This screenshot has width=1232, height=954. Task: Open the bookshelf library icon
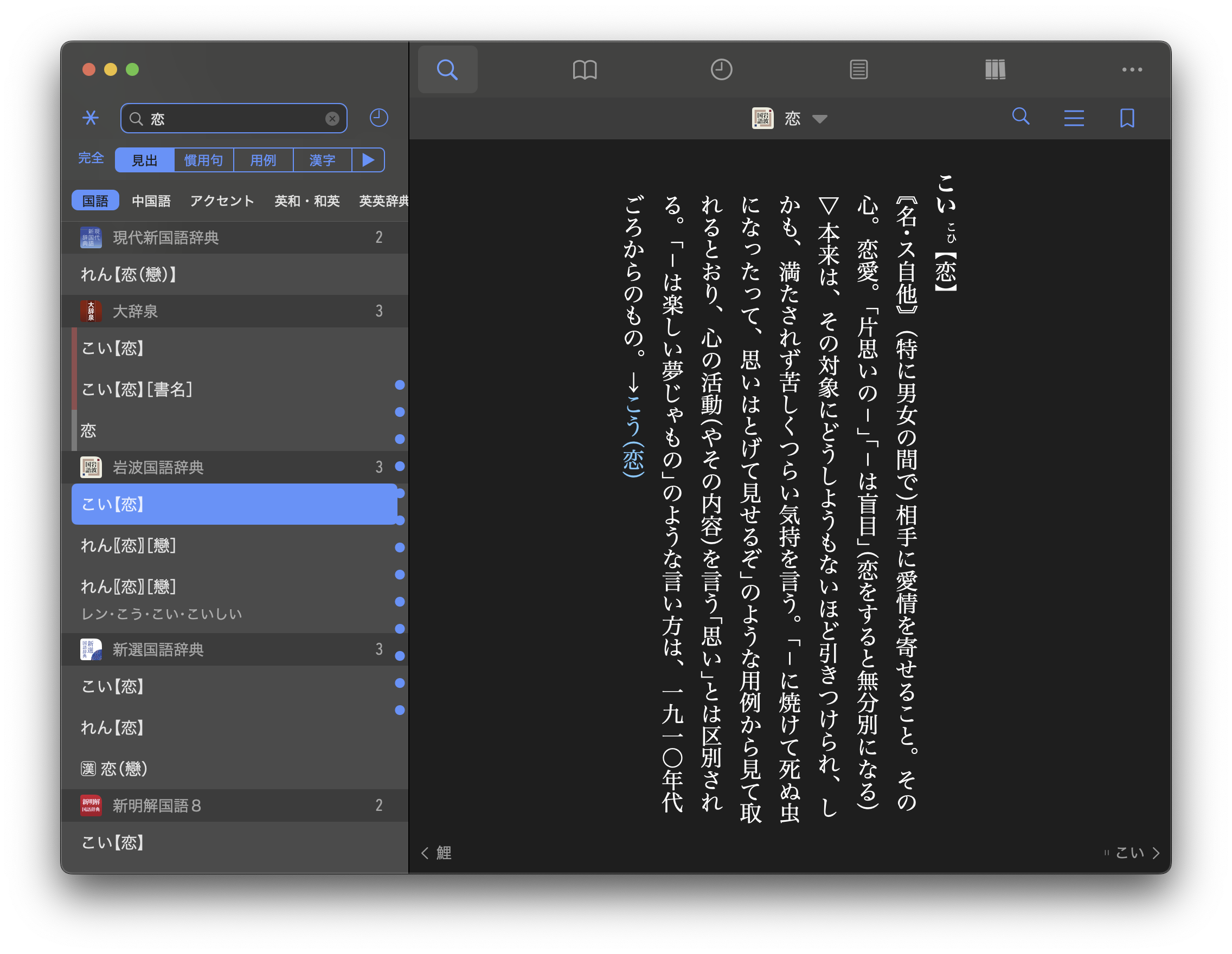995,69
